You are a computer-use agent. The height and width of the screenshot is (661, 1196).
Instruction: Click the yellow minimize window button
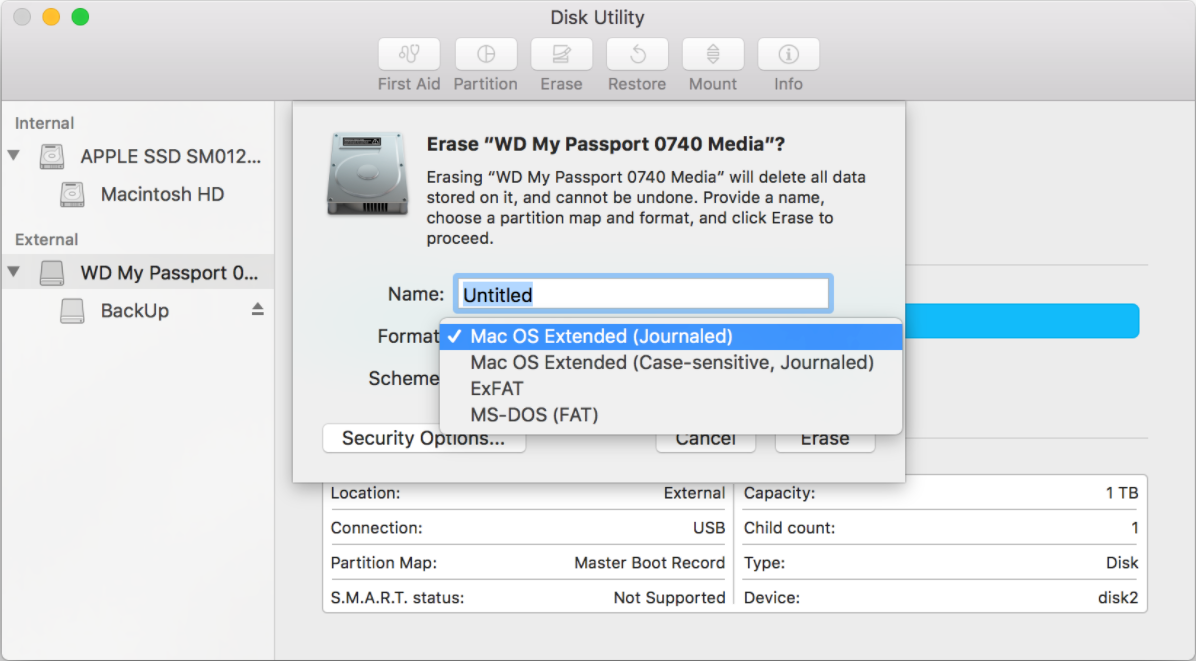coord(51,17)
